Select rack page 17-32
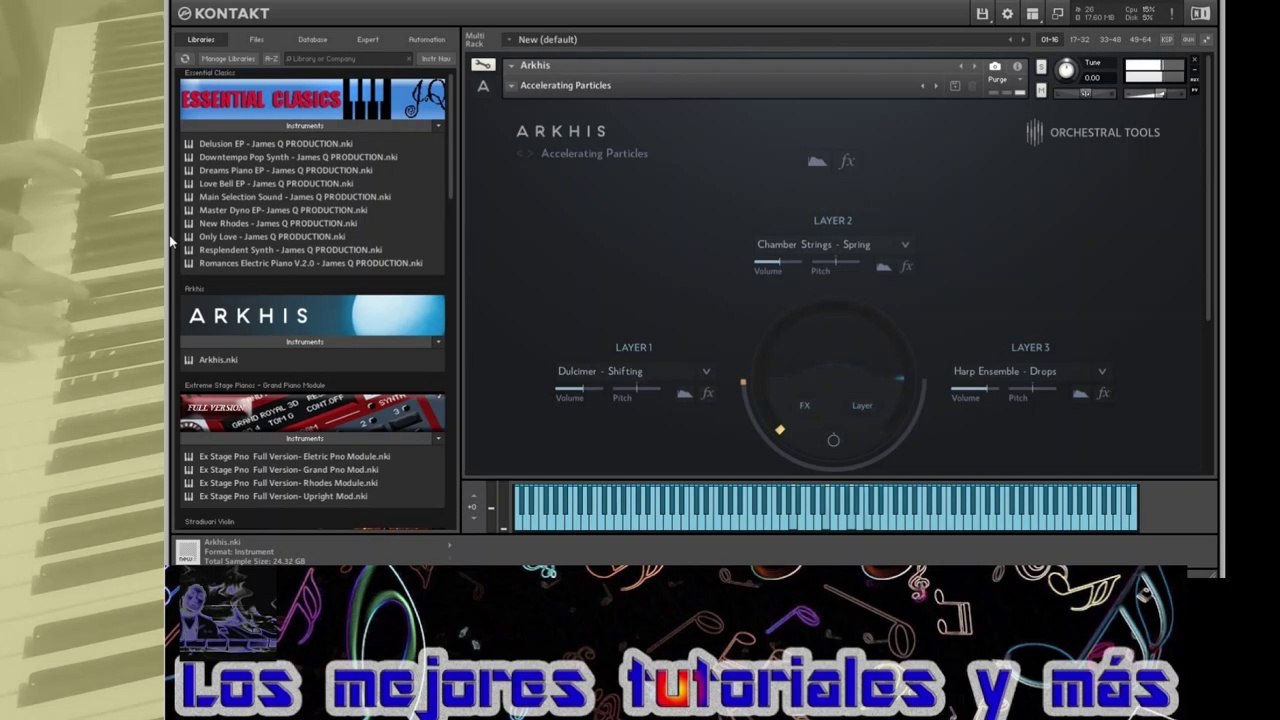The image size is (1280, 720). coord(1080,40)
